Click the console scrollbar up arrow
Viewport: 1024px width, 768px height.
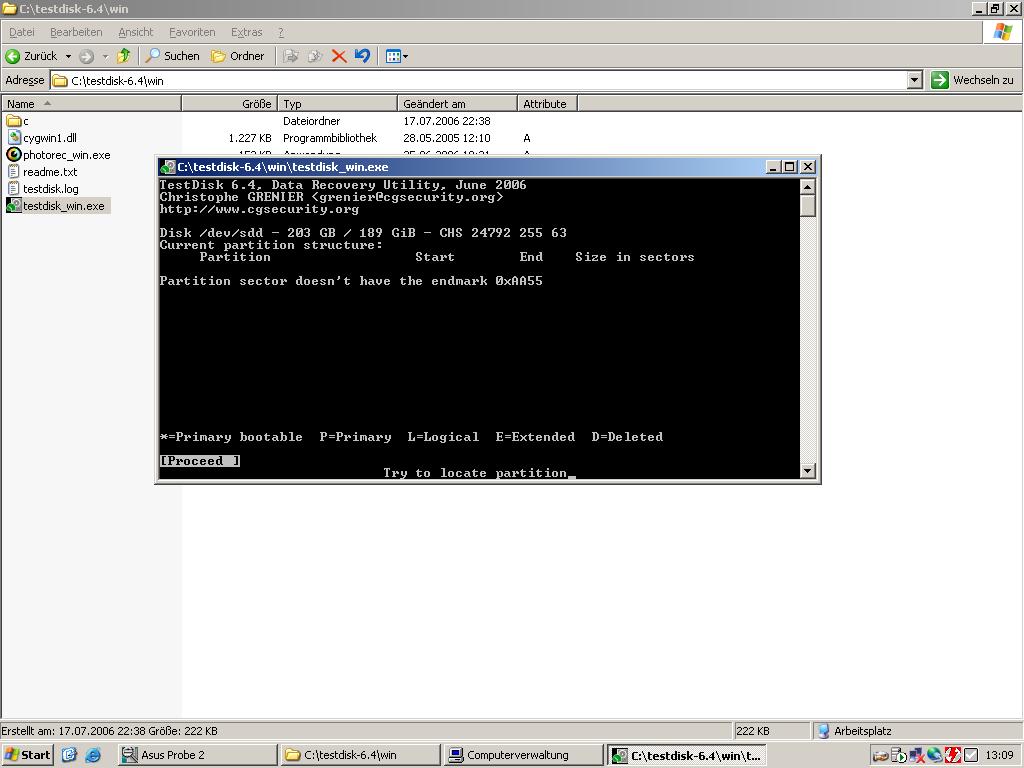pyautogui.click(x=808, y=187)
